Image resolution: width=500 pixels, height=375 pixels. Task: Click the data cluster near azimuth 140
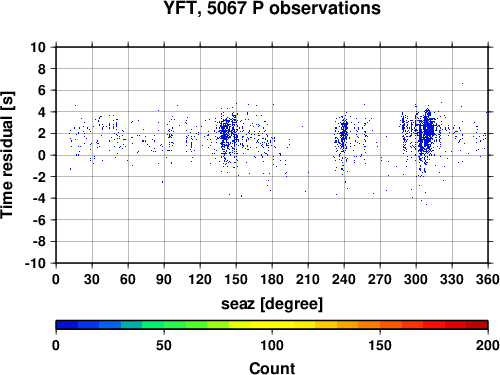click(x=227, y=133)
